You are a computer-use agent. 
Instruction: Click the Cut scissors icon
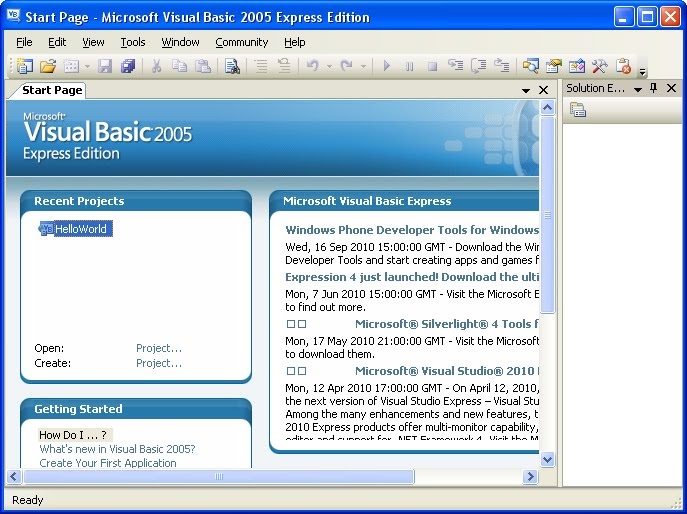156,66
